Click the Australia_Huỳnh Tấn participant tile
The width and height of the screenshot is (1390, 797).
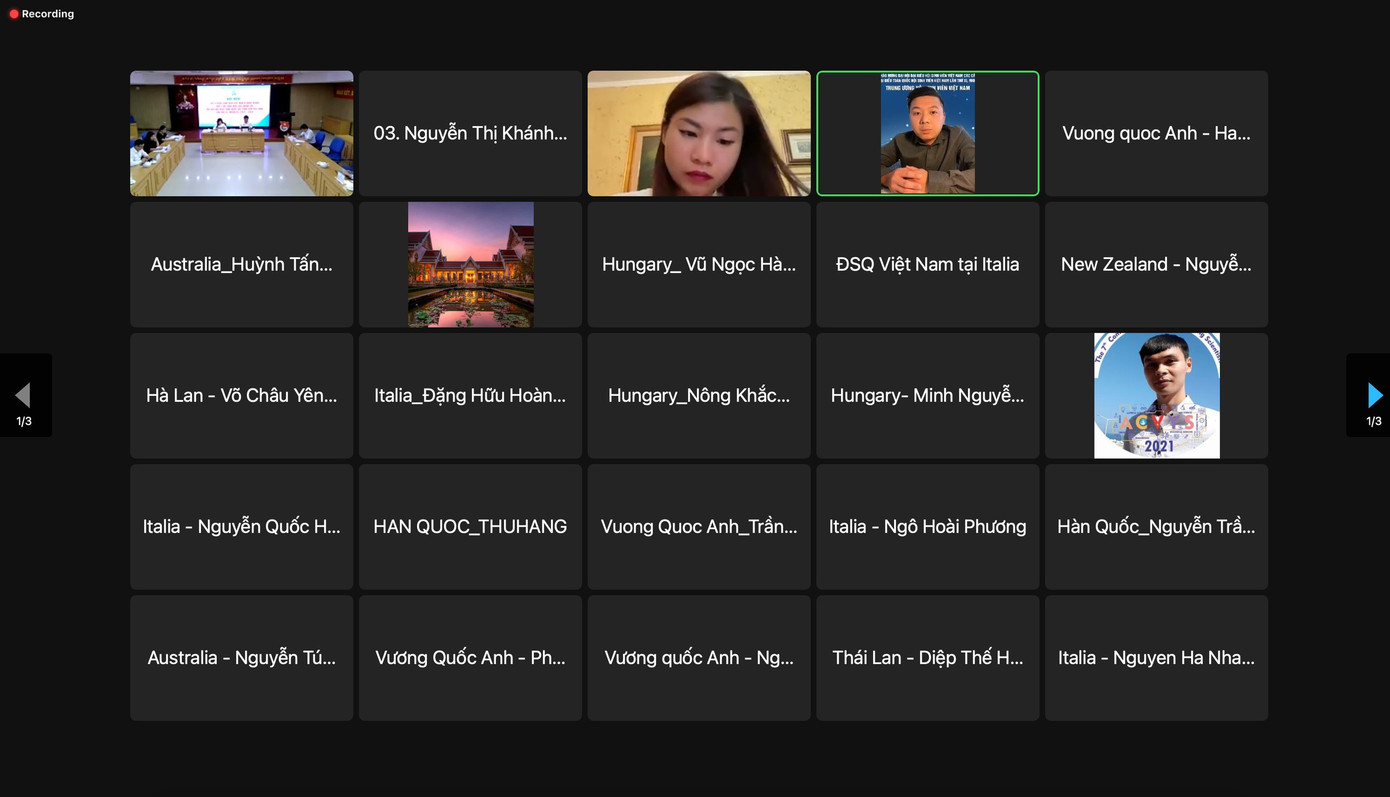click(241, 264)
